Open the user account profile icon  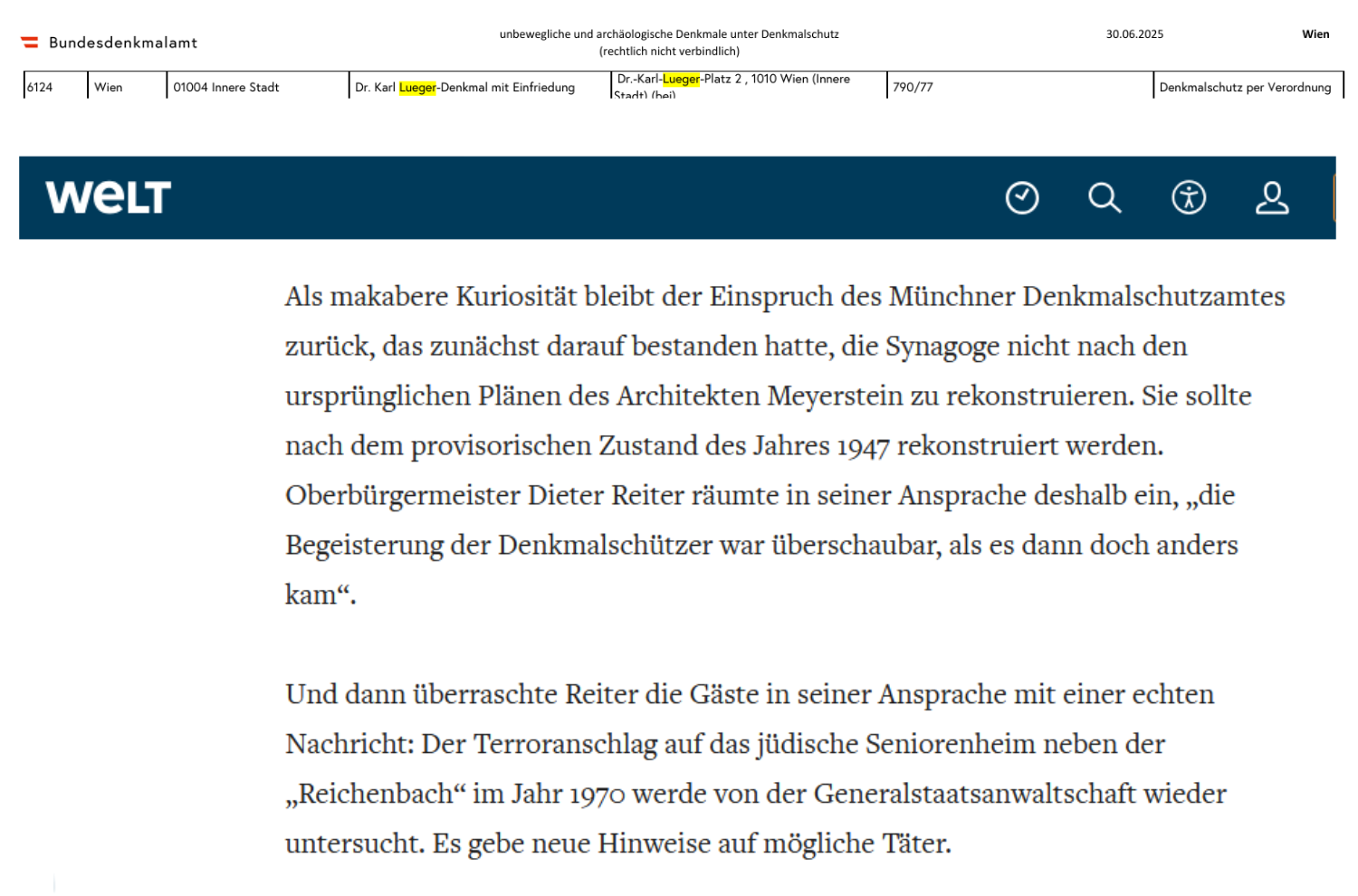1272,197
